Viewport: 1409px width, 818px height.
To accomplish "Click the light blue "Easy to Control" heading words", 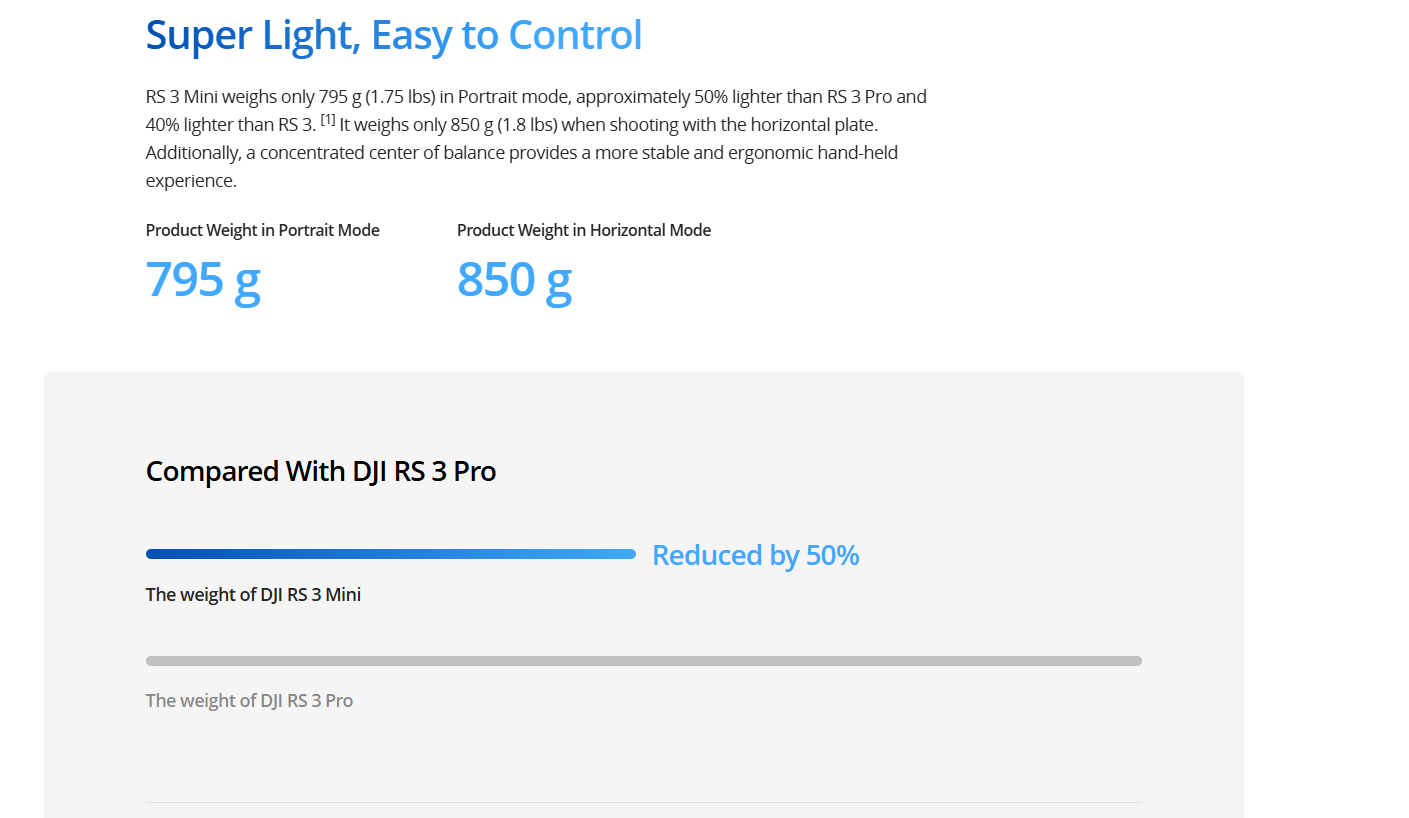I will click(506, 36).
